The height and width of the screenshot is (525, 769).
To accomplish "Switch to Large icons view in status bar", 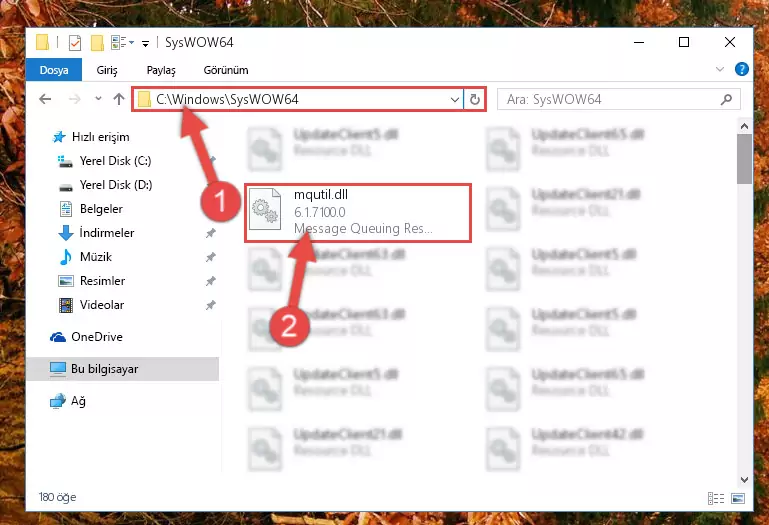I will click(738, 499).
